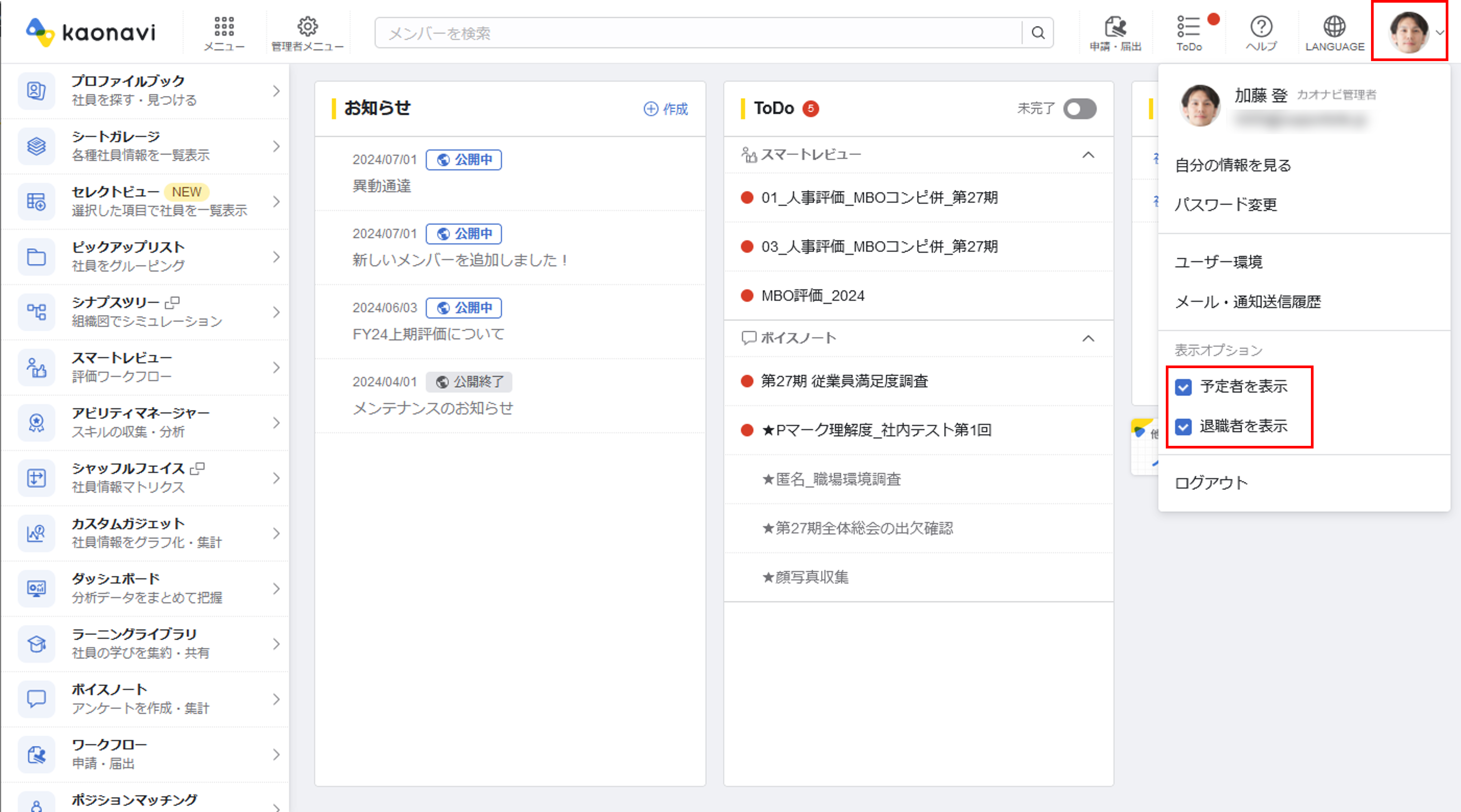Click the 作成 button in お知らせ
Viewport: 1461px width, 812px height.
tap(666, 109)
